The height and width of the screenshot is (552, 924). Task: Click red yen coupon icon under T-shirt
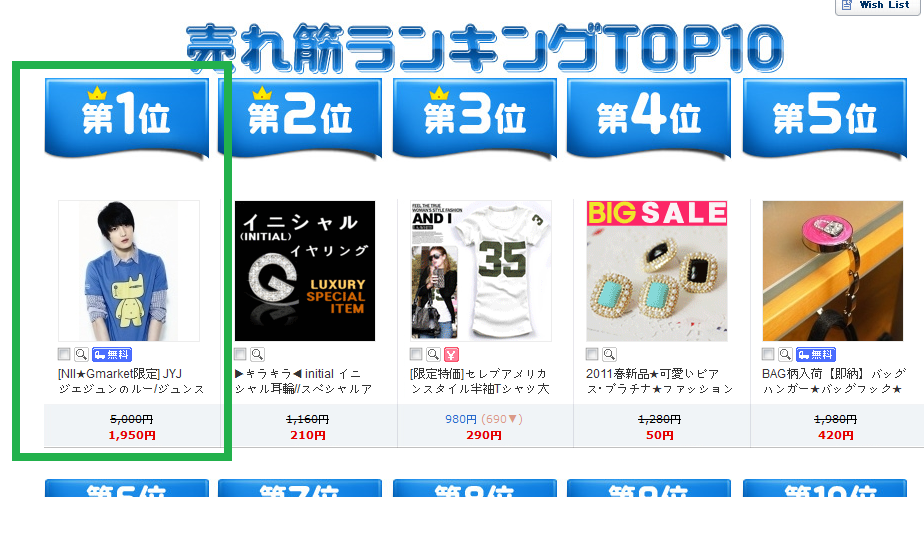[x=451, y=354]
